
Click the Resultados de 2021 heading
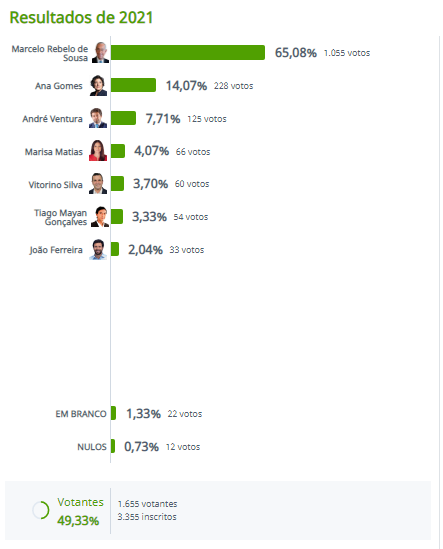click(x=81, y=18)
